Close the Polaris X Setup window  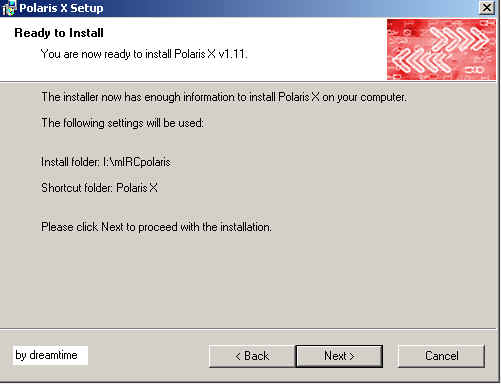tap(487, 7)
